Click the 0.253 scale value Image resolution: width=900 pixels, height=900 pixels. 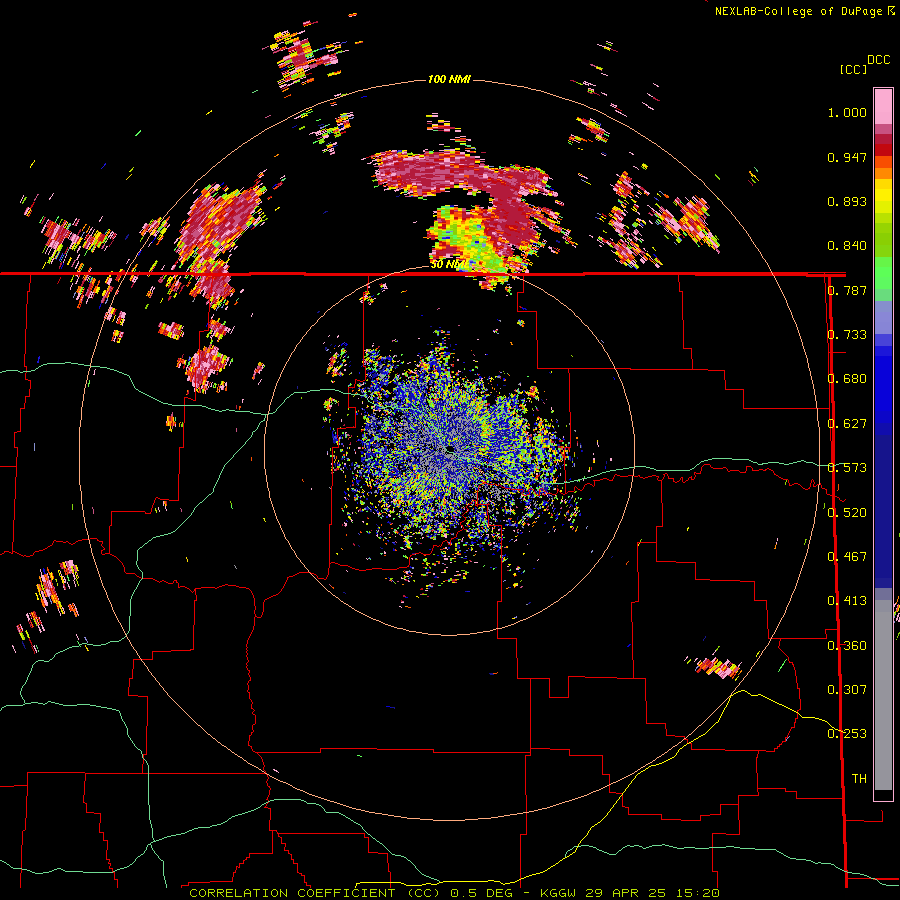(x=847, y=734)
